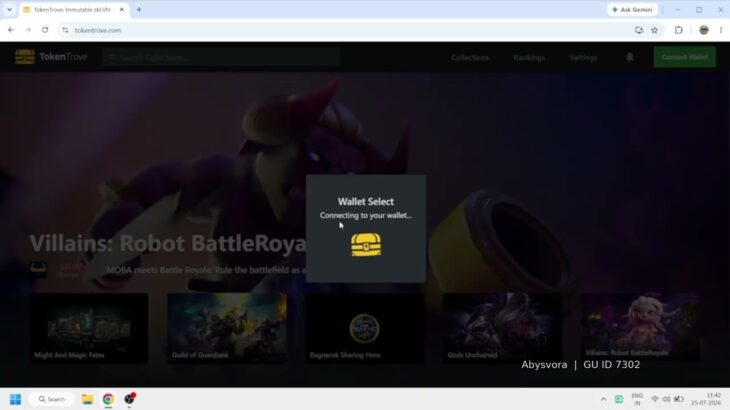The height and width of the screenshot is (410, 730).
Task: Click the browser back arrow
Action: (11, 30)
